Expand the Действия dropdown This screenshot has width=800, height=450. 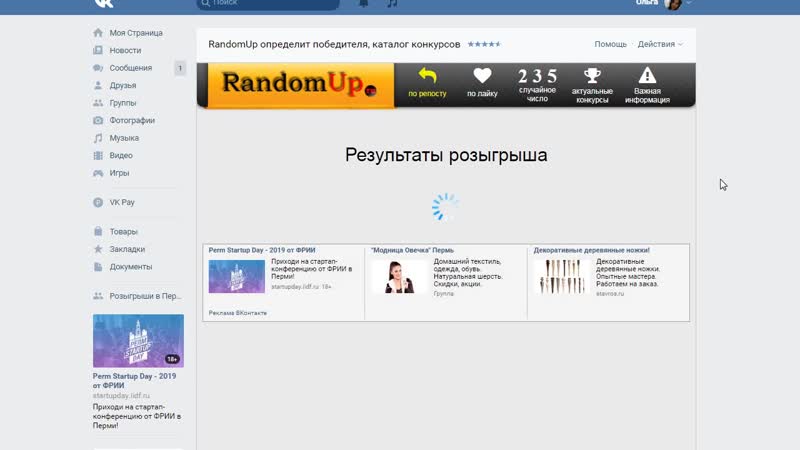[660, 44]
